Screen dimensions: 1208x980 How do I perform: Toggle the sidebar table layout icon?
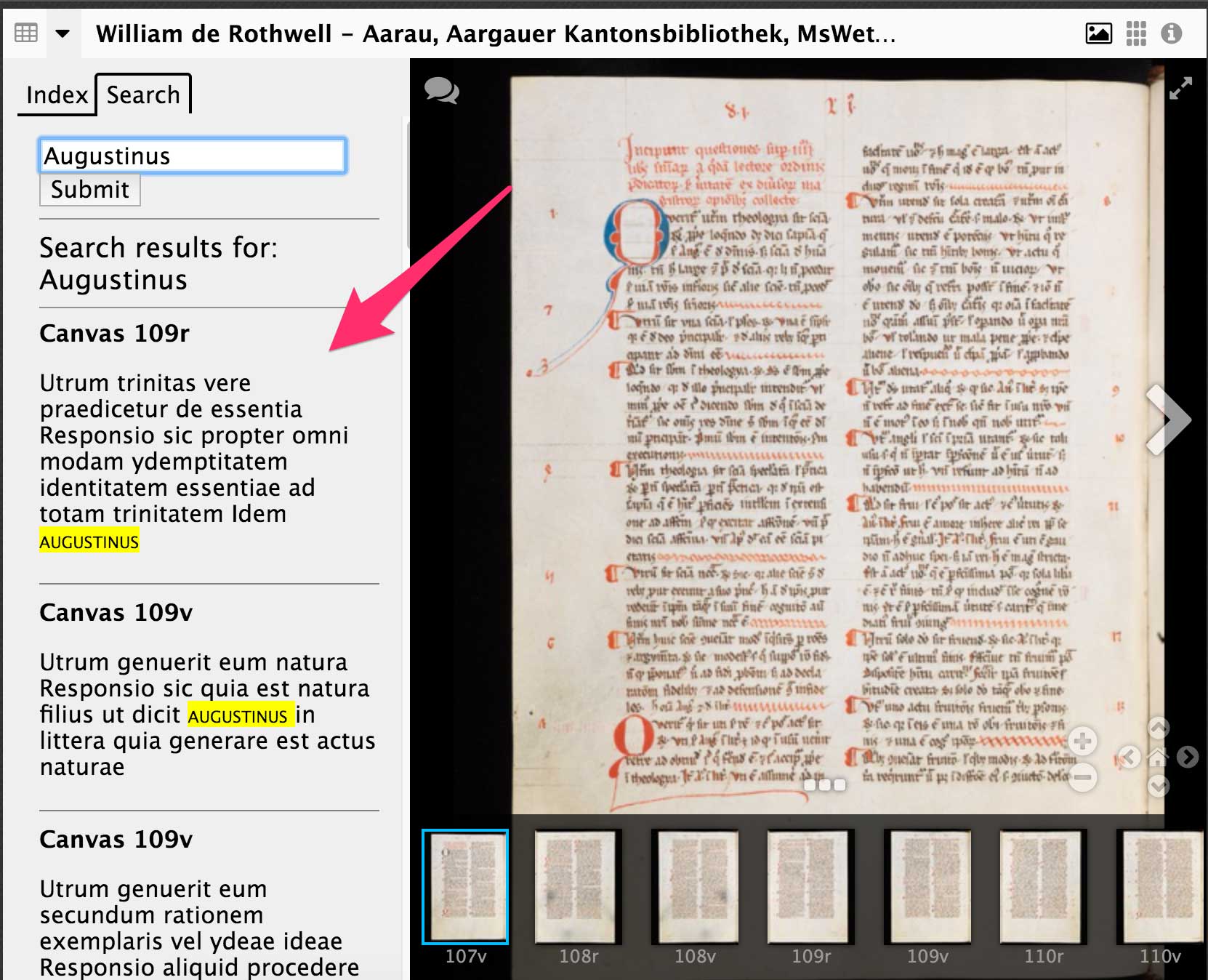[26, 33]
